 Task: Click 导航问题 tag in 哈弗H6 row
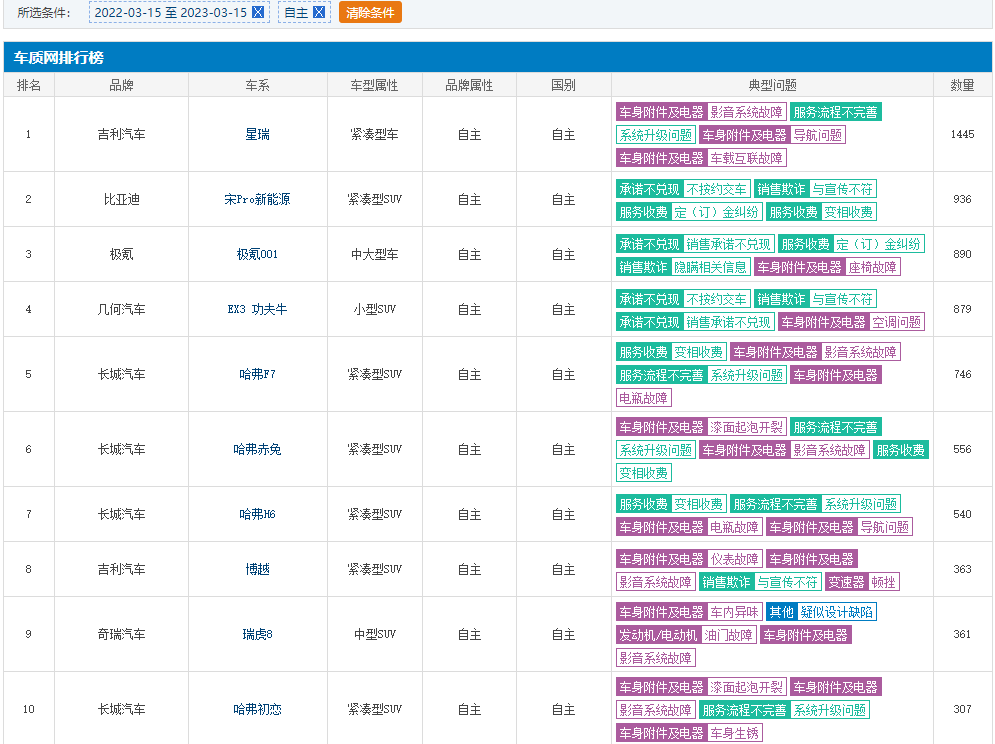click(884, 527)
